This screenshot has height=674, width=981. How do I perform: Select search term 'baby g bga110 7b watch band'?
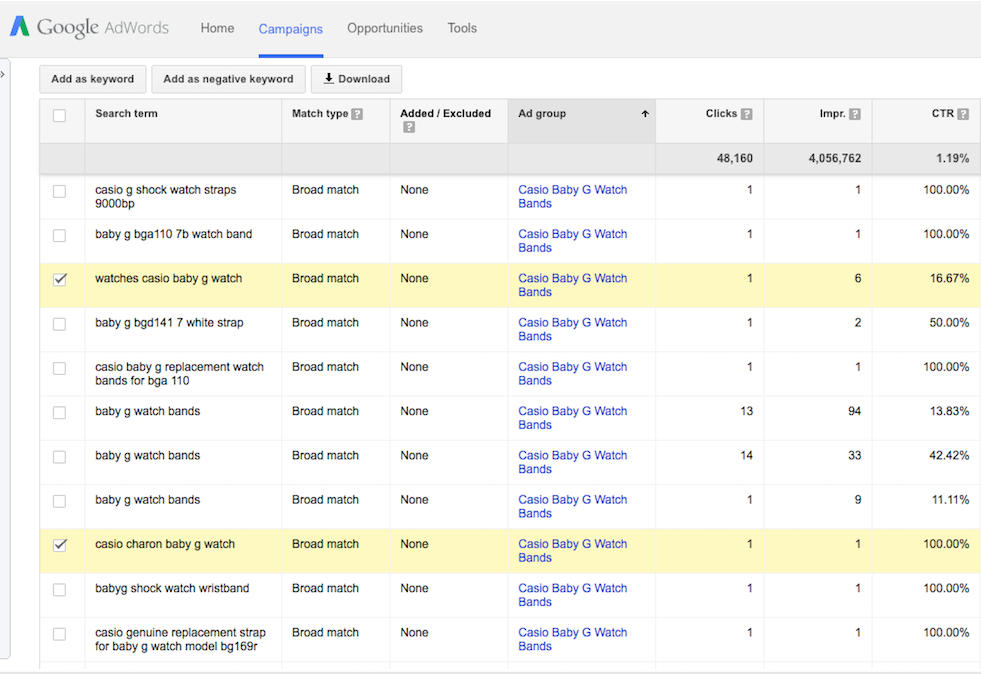pos(173,234)
